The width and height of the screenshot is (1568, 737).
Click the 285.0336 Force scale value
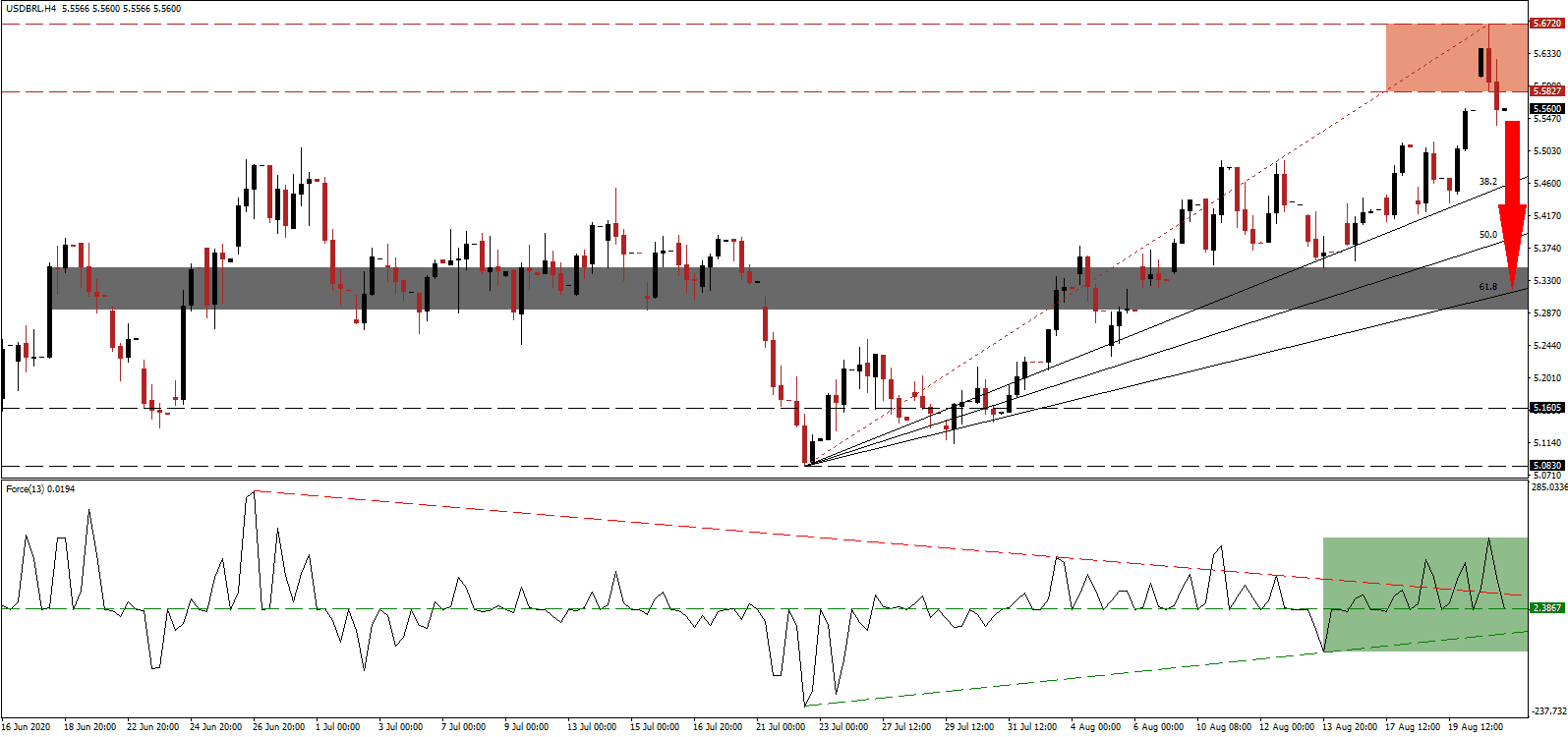[x=1548, y=487]
